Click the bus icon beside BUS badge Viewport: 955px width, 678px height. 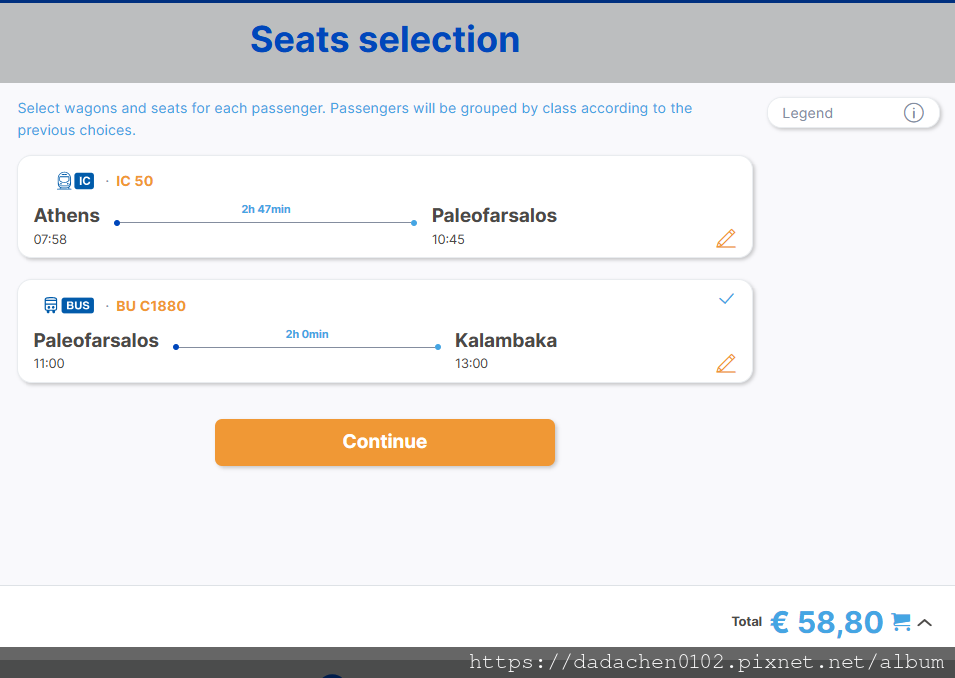pos(51,305)
